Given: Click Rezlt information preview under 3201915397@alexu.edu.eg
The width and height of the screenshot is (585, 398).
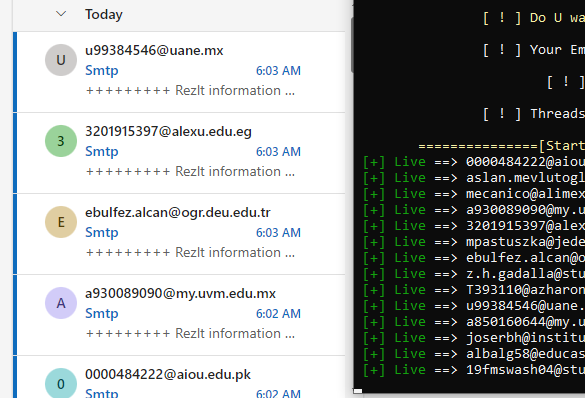Looking at the screenshot, I should (x=190, y=172).
